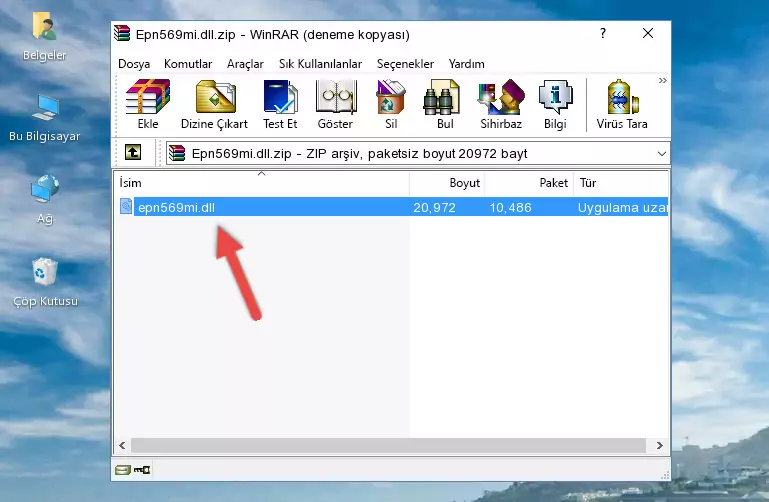Open the Sık Kullanılanlar menu
769x502 pixels.
pos(320,64)
